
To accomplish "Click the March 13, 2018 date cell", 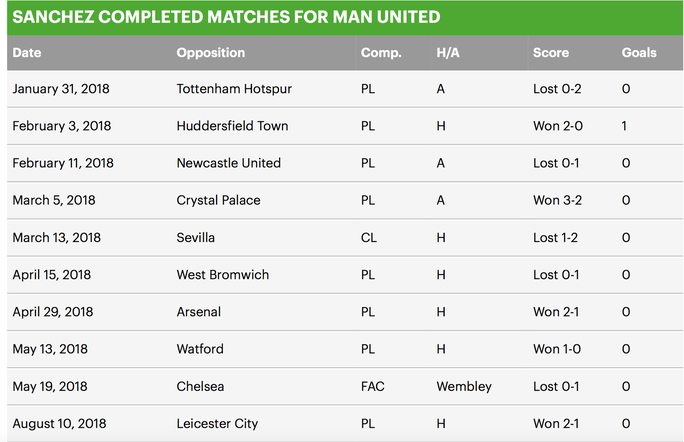I will pyautogui.click(x=56, y=238).
